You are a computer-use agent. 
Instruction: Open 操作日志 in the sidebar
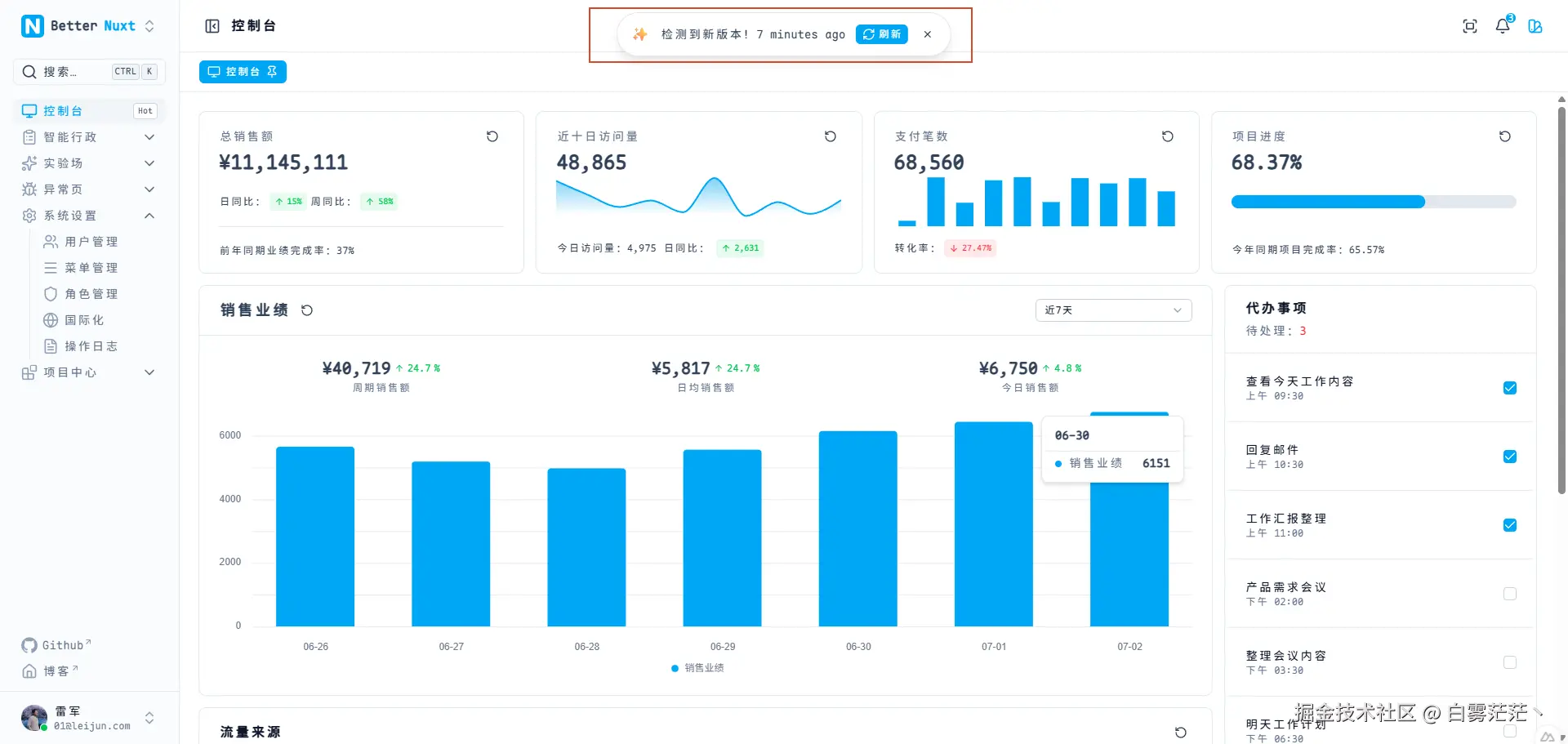click(100, 346)
